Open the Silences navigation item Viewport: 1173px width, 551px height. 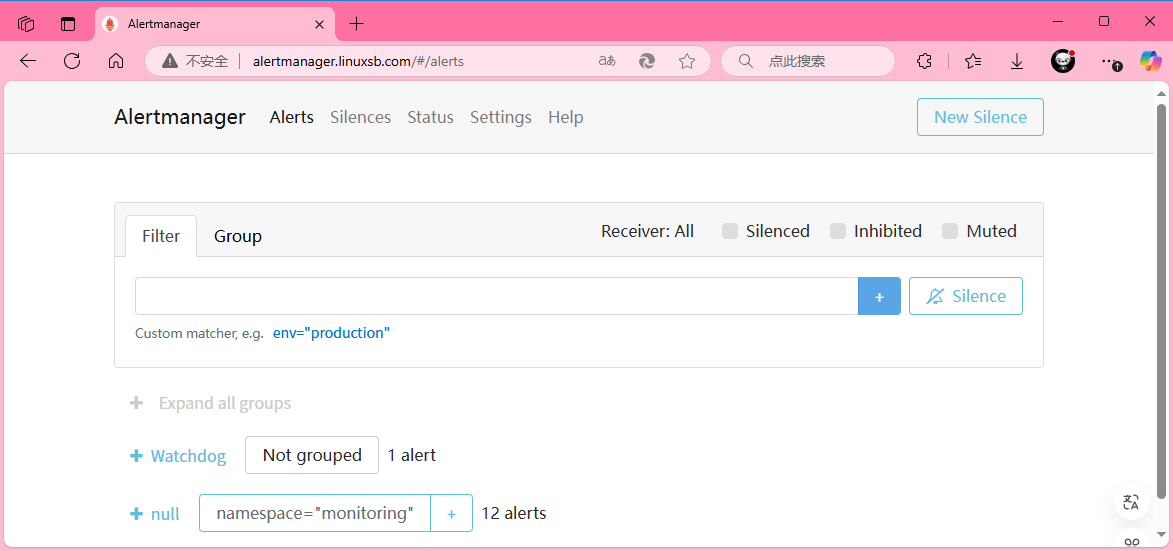click(x=361, y=117)
